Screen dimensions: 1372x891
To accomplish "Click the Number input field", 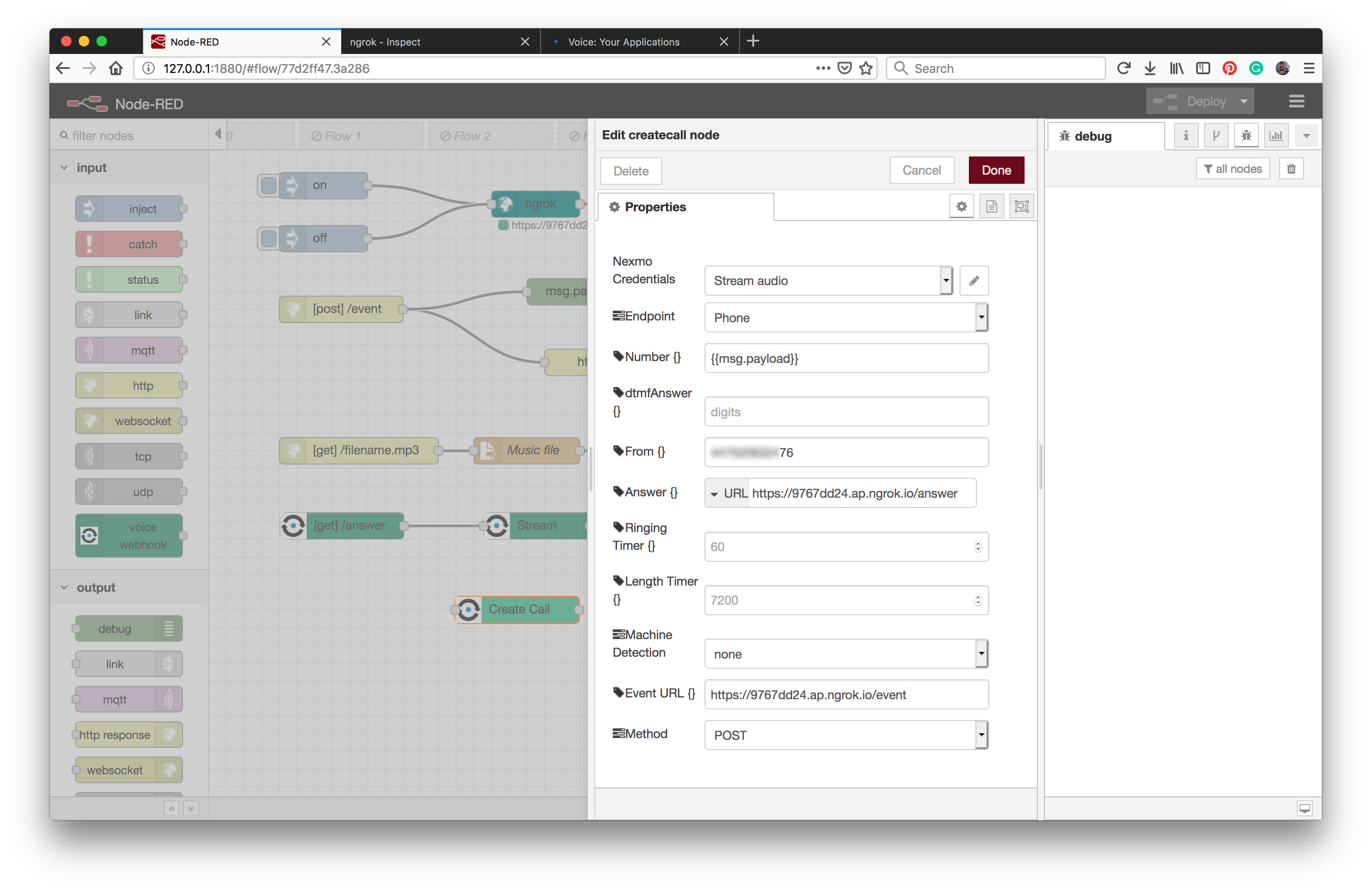I will tap(846, 358).
